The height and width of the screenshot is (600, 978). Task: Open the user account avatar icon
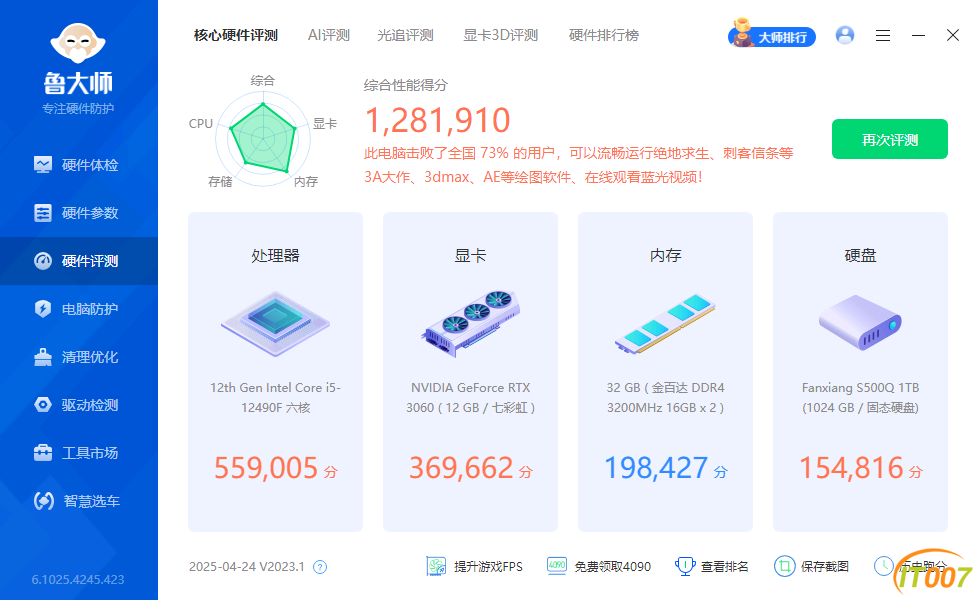tap(845, 35)
